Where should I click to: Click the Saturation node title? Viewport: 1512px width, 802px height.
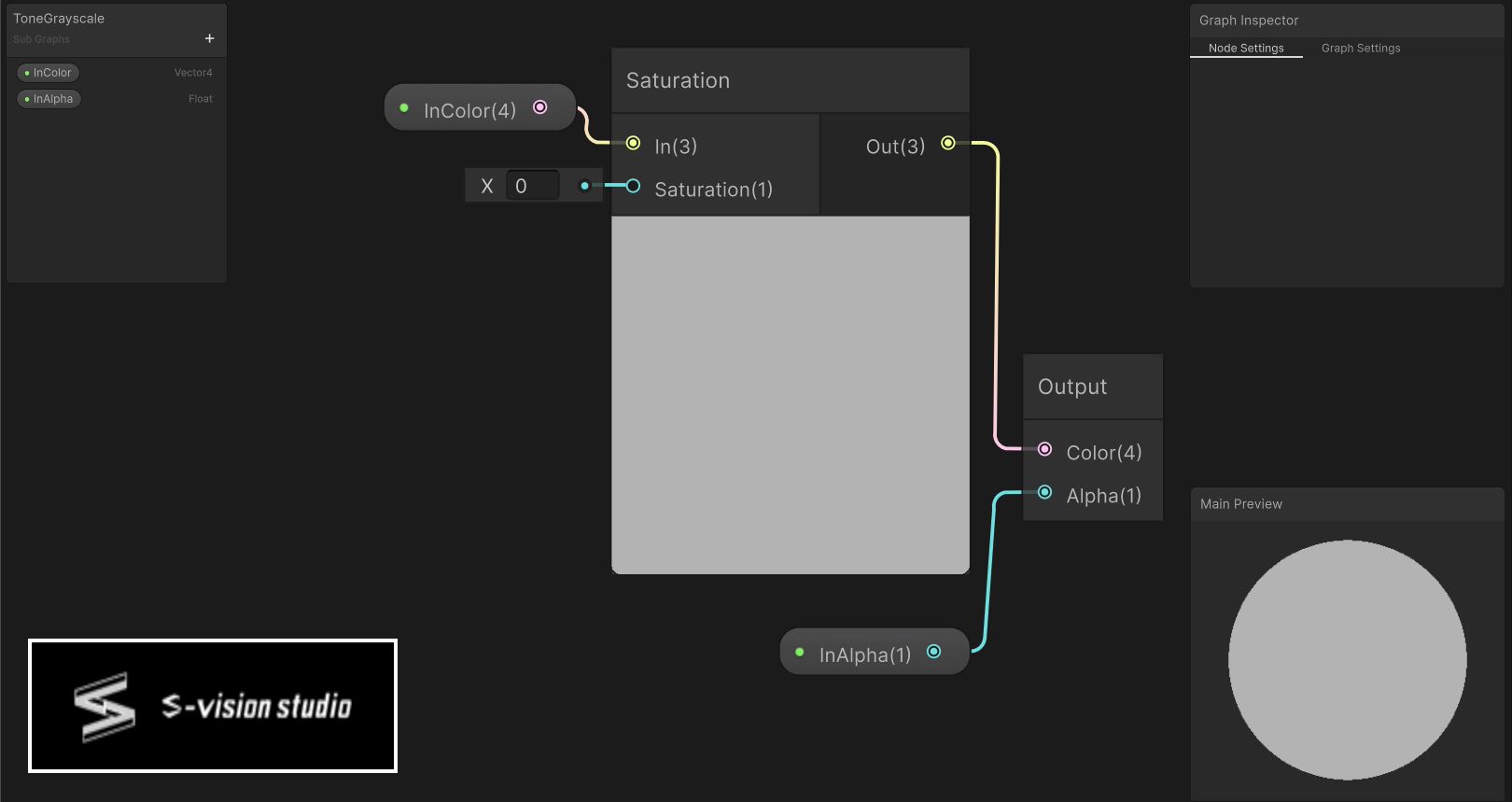point(678,80)
